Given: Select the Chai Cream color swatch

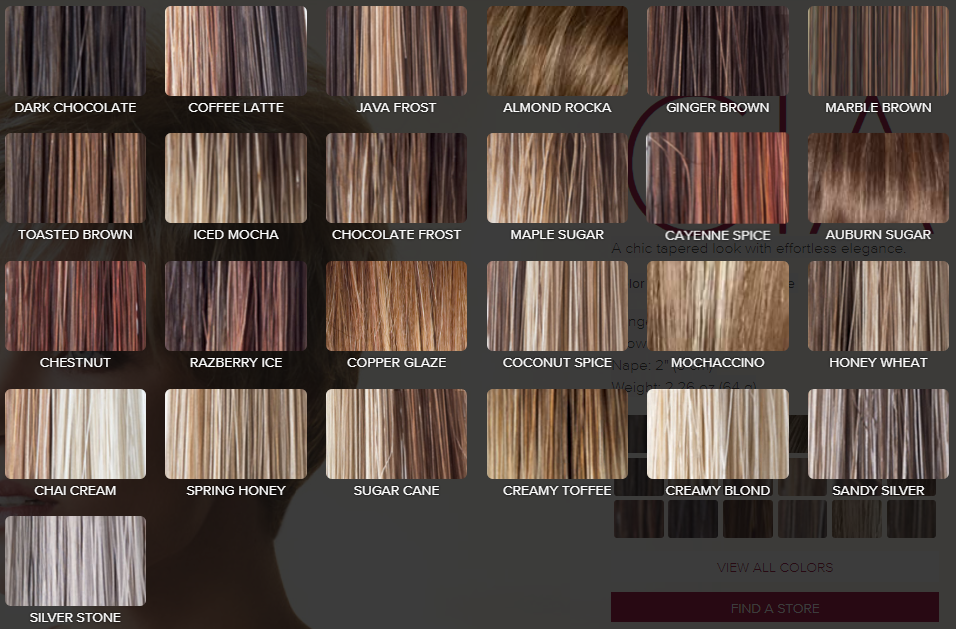Looking at the screenshot, I should click(75, 434).
